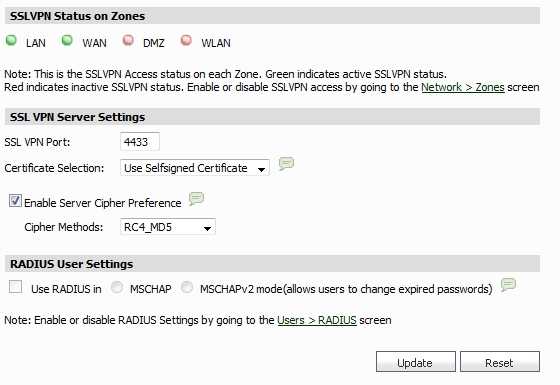The image size is (560, 385).
Task: Open the Network > Zones link
Action: (x=463, y=87)
